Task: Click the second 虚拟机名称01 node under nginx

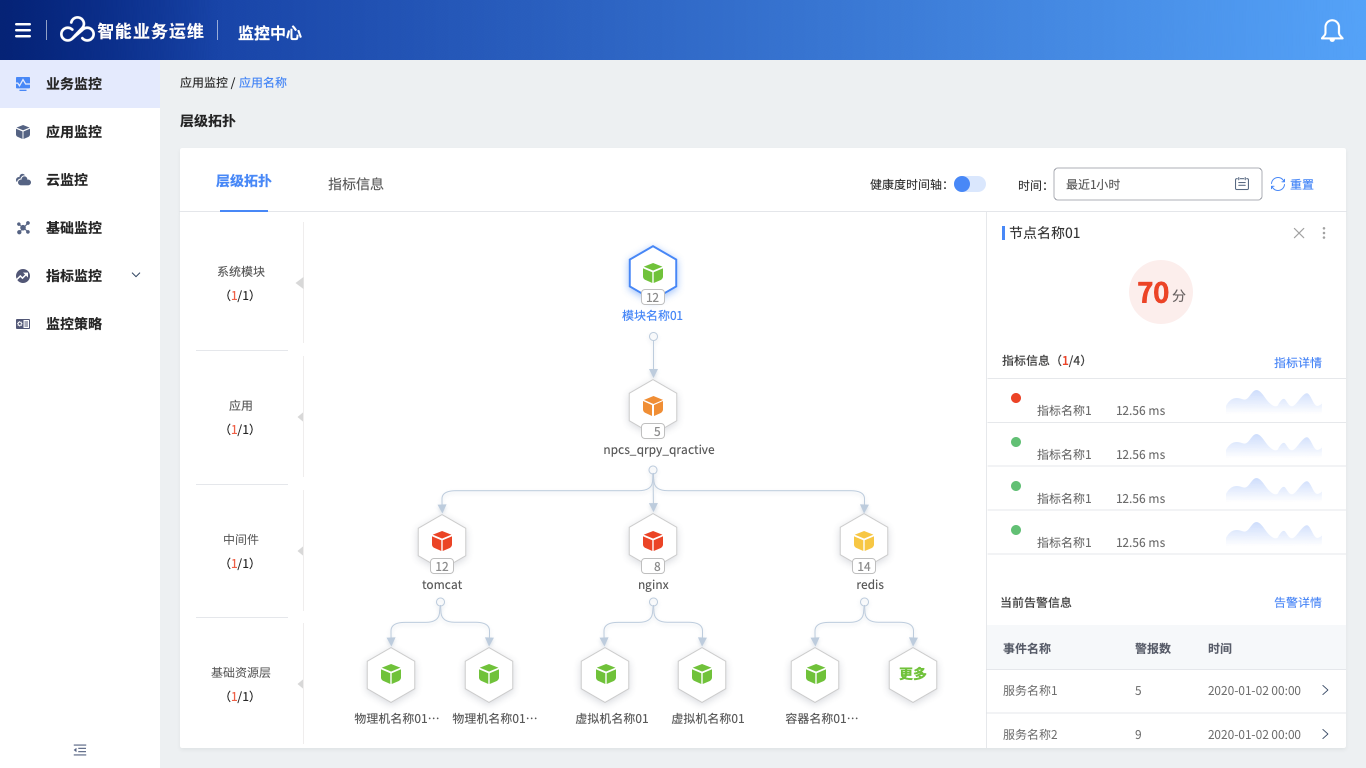Action: click(702, 675)
